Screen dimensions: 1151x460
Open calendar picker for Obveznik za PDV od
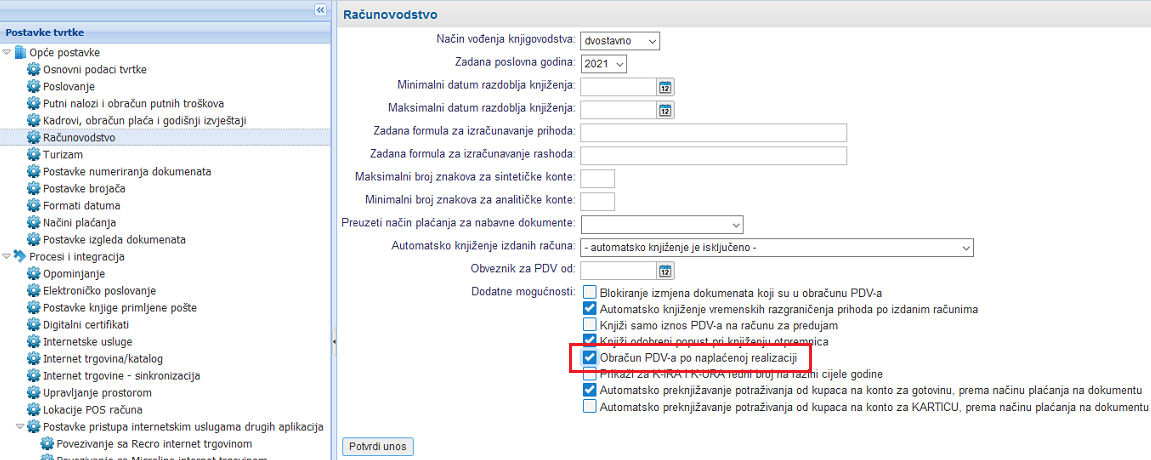(x=665, y=271)
